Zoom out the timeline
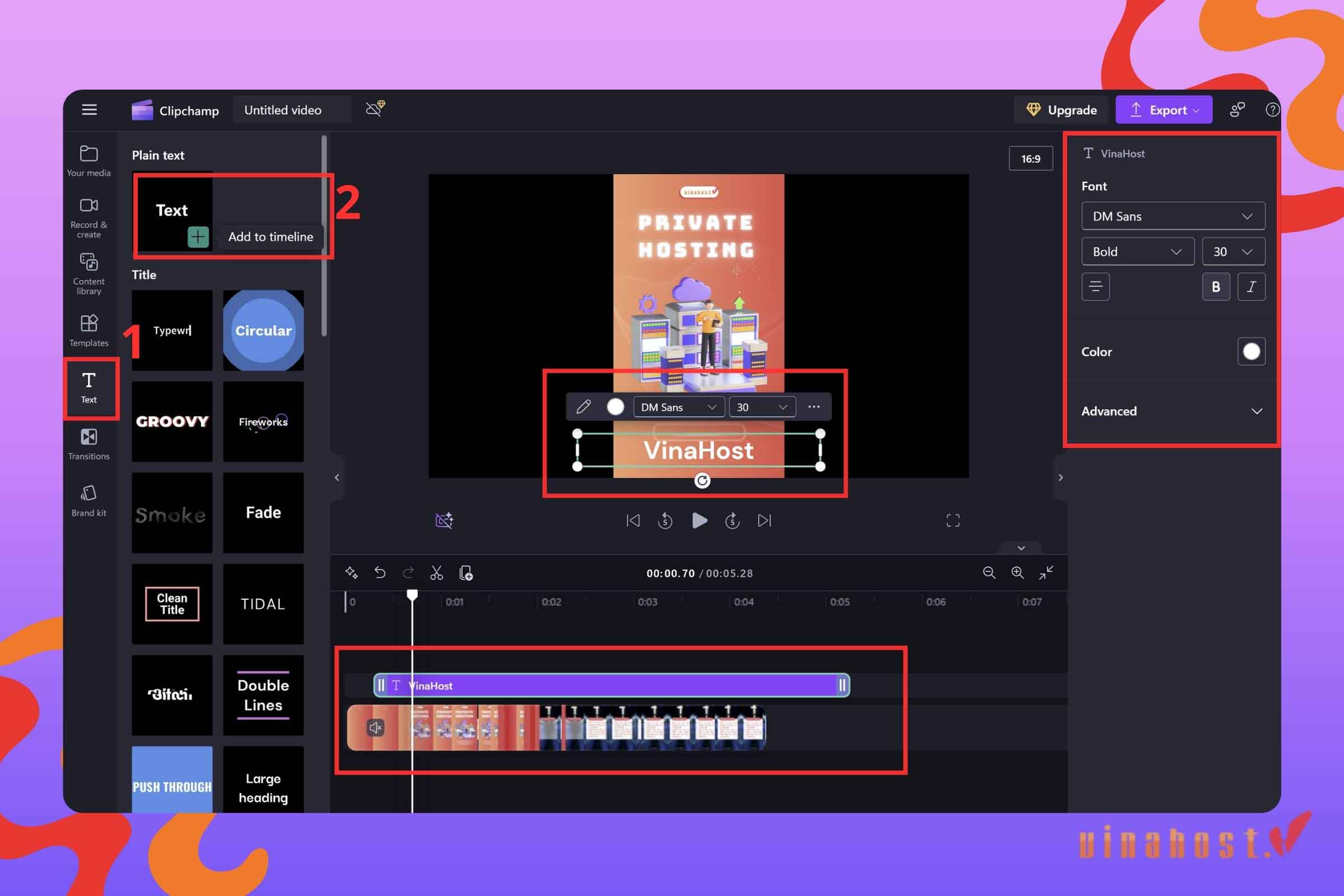1344x896 pixels. 989,572
